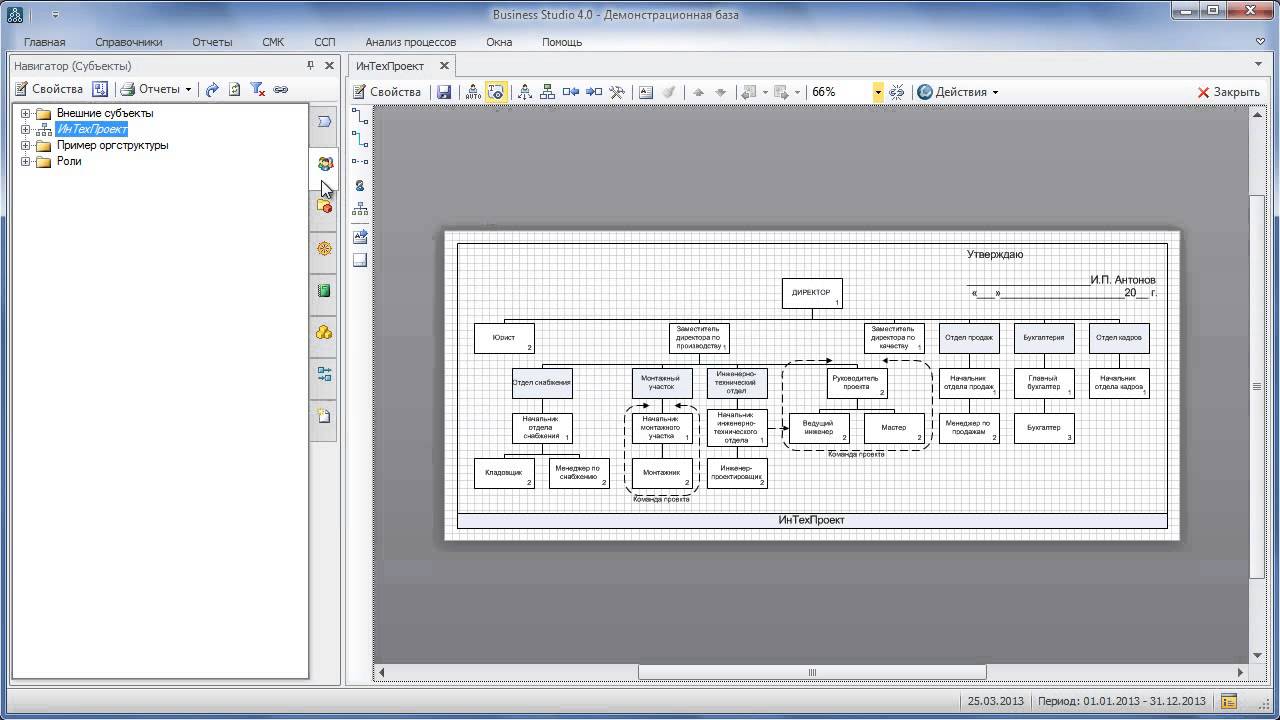This screenshot has height=720, width=1280.
Task: Pin the Navigator panel
Action: pyautogui.click(x=311, y=66)
